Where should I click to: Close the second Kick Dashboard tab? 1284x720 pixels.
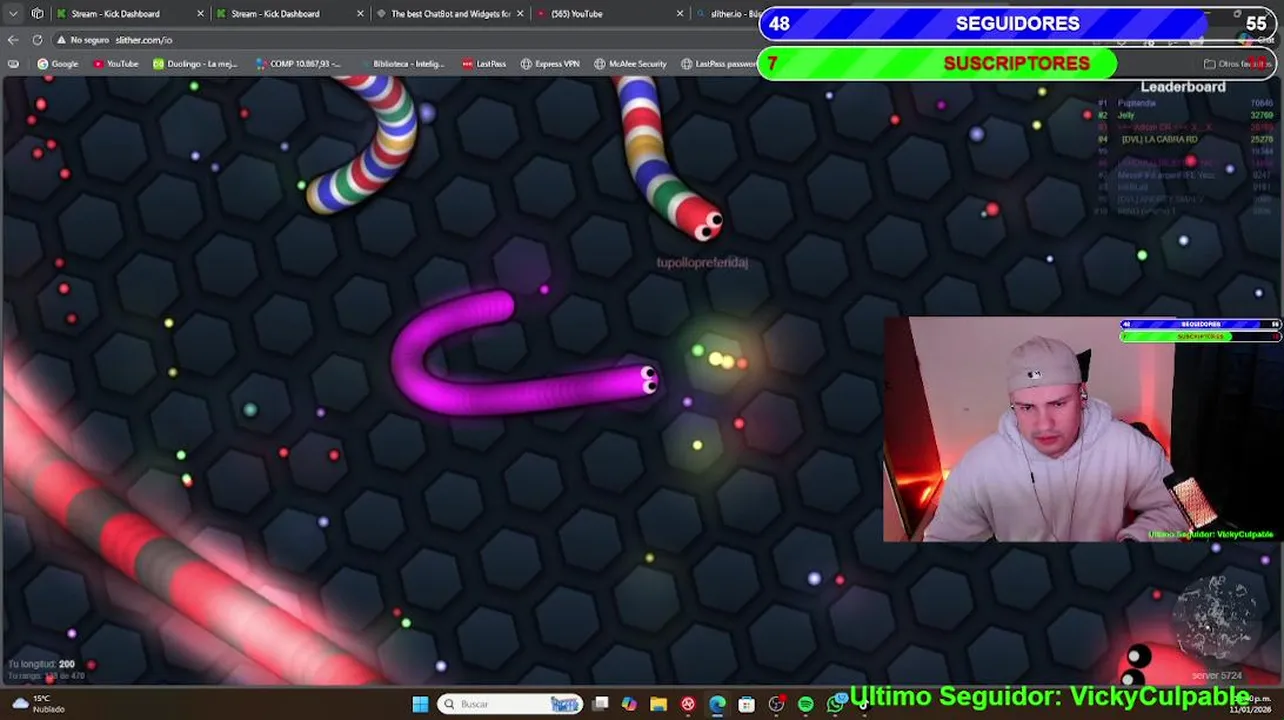click(x=360, y=14)
